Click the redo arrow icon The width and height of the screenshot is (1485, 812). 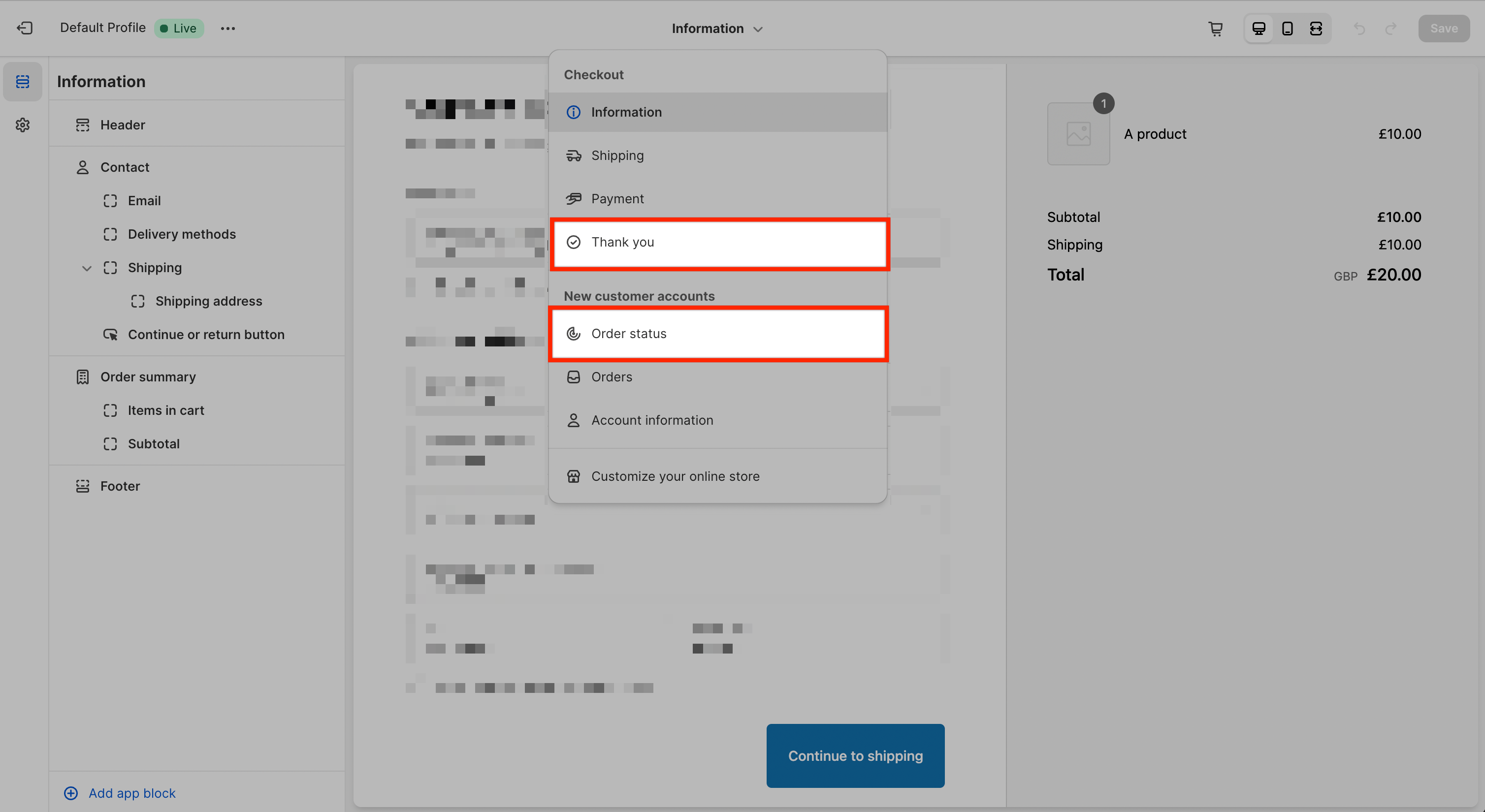coord(1391,28)
